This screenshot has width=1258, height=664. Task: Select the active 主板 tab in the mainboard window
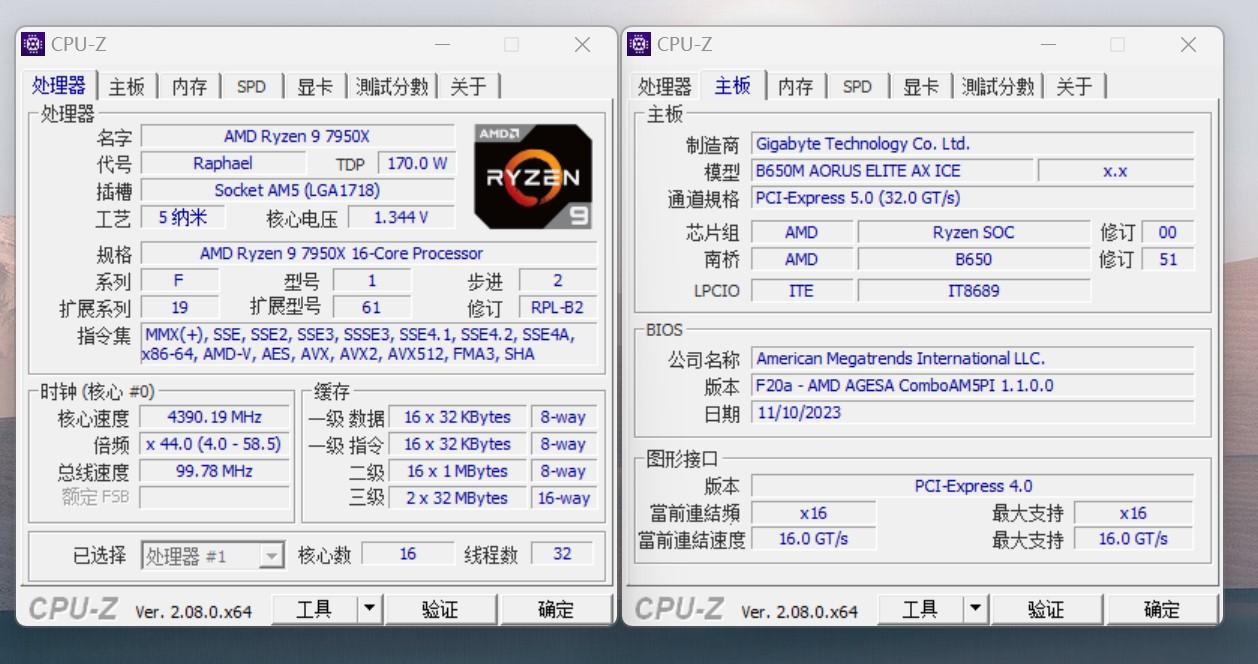pyautogui.click(x=733, y=86)
